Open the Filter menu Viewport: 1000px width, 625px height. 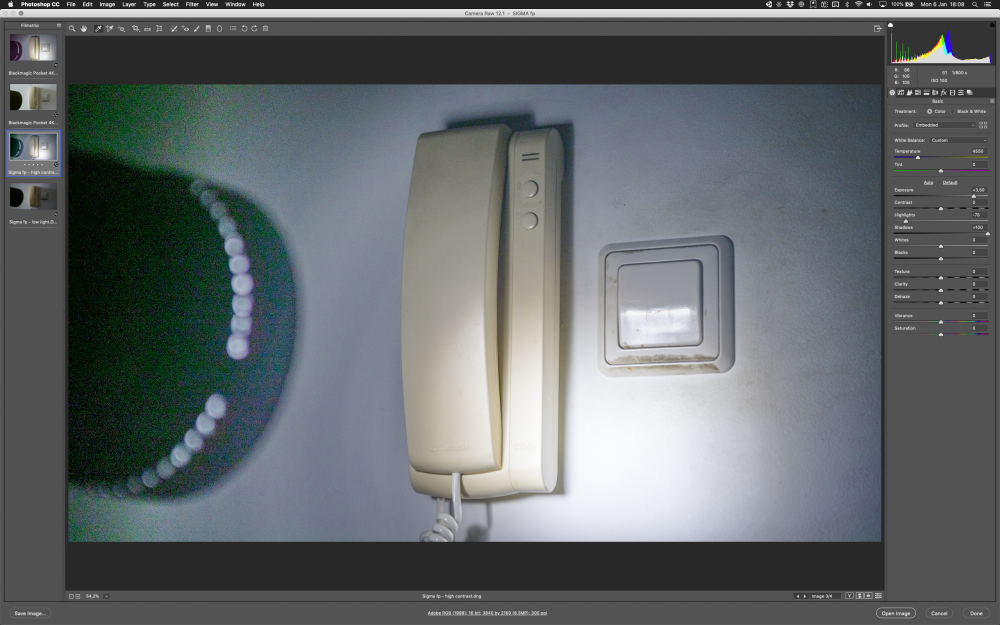coord(192,4)
